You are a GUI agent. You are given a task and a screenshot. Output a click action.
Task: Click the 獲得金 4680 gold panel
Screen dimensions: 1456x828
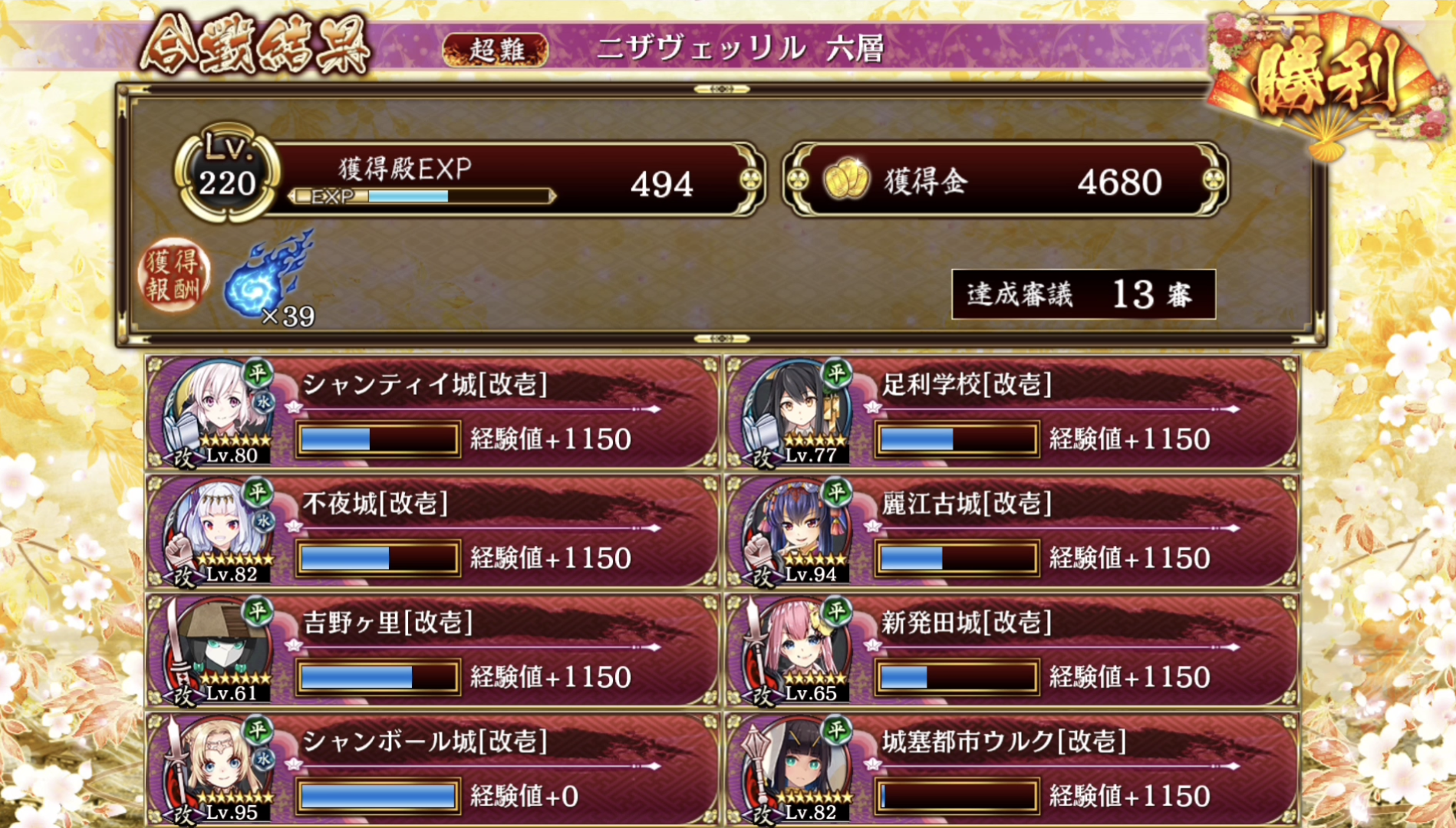tap(1006, 181)
